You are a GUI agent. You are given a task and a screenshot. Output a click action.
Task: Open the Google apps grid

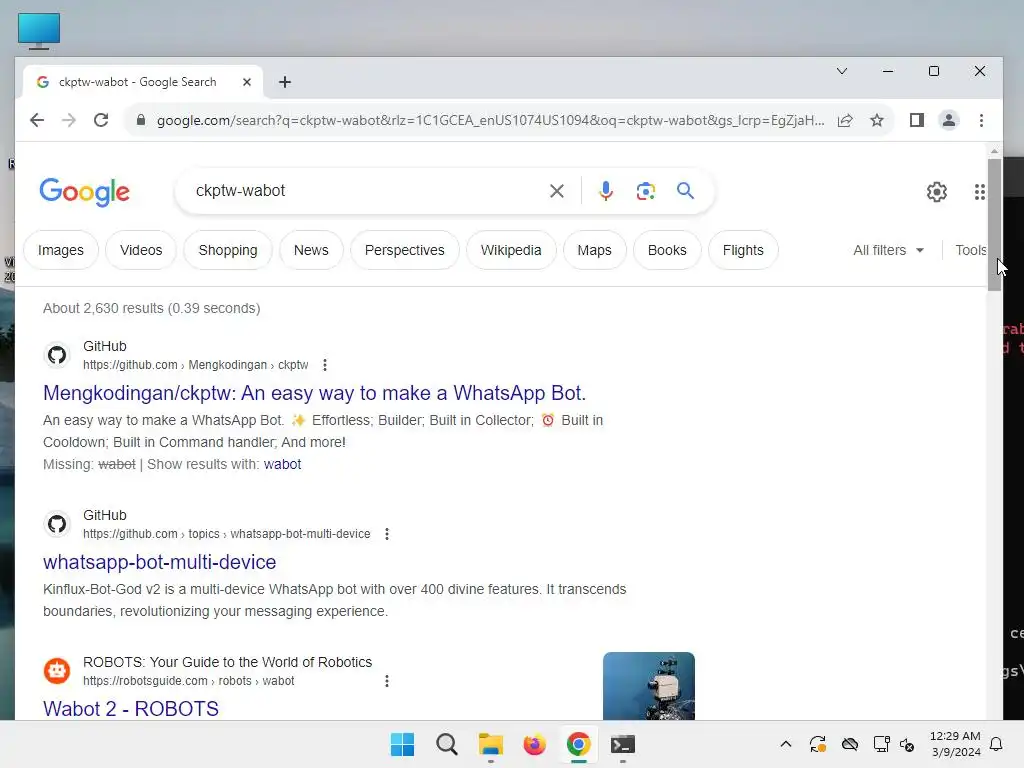point(980,192)
